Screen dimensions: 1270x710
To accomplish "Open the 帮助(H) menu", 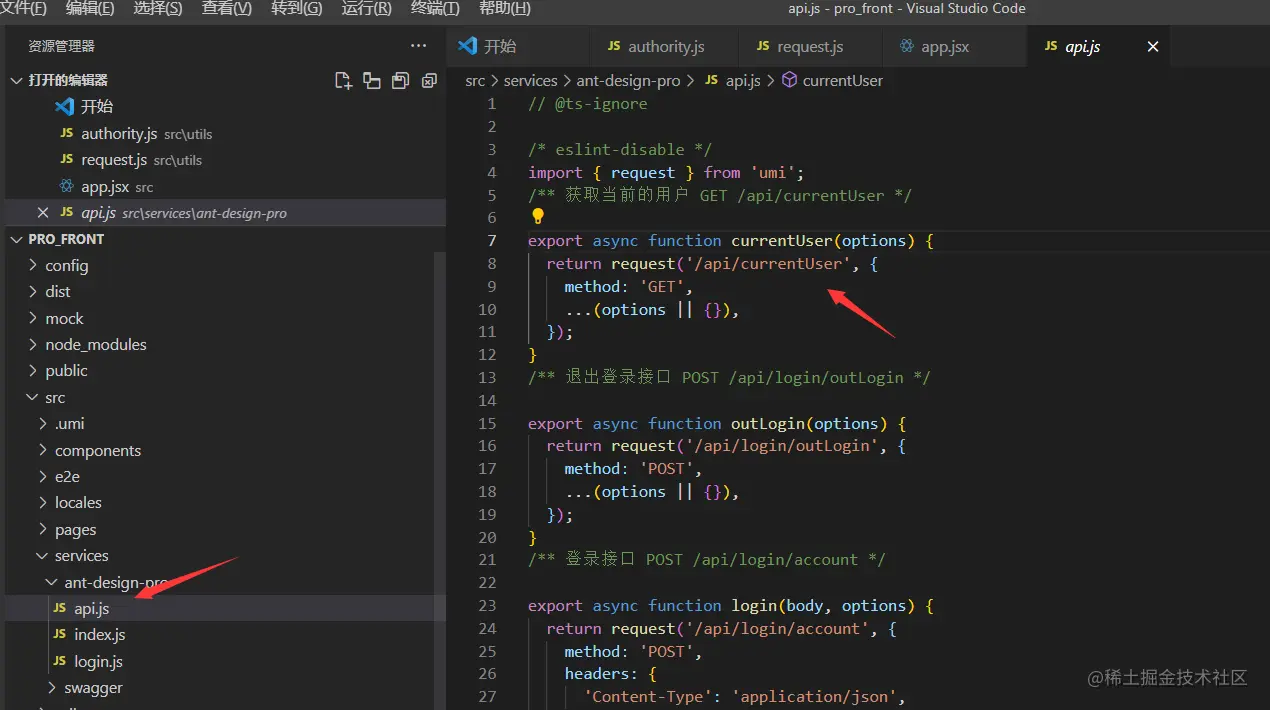I will [x=505, y=9].
